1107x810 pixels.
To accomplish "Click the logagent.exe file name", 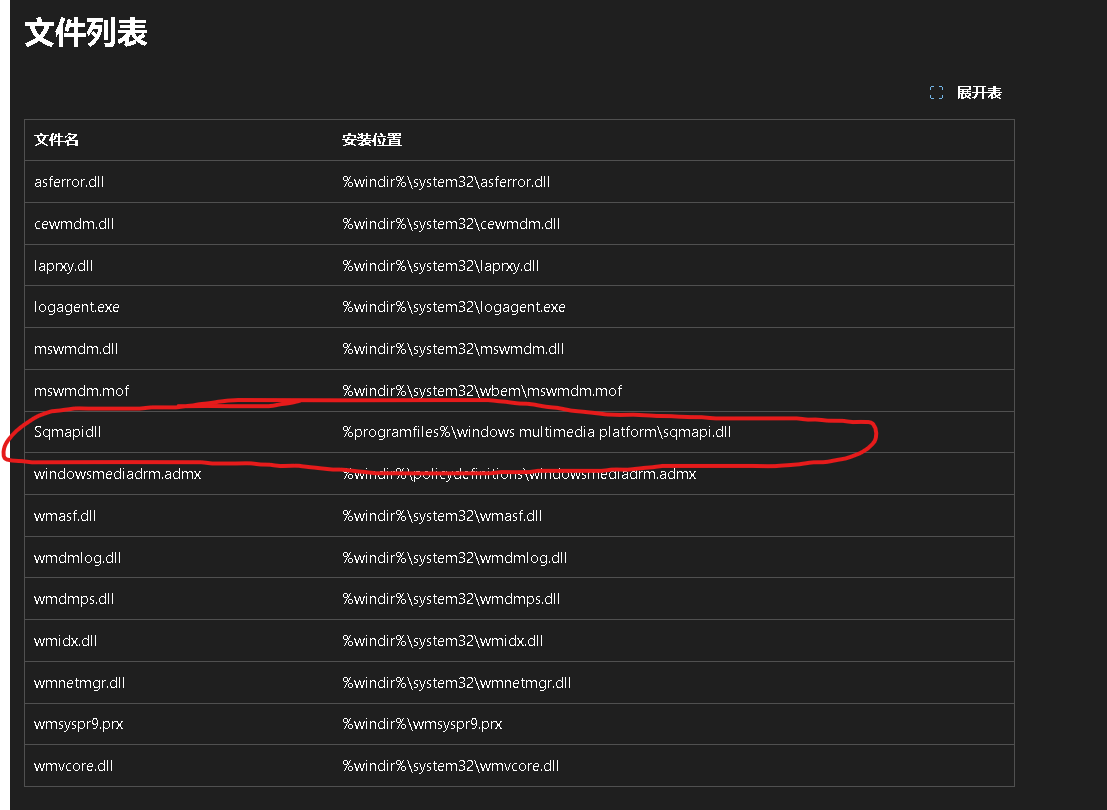I will pos(77,307).
